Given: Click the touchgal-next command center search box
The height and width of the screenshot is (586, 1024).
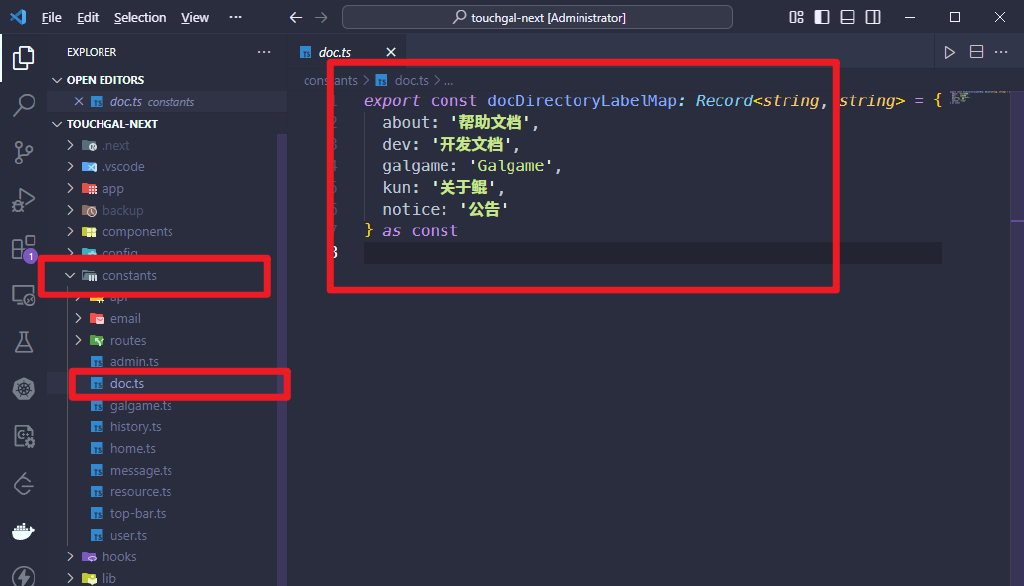Looking at the screenshot, I should [x=537, y=17].
